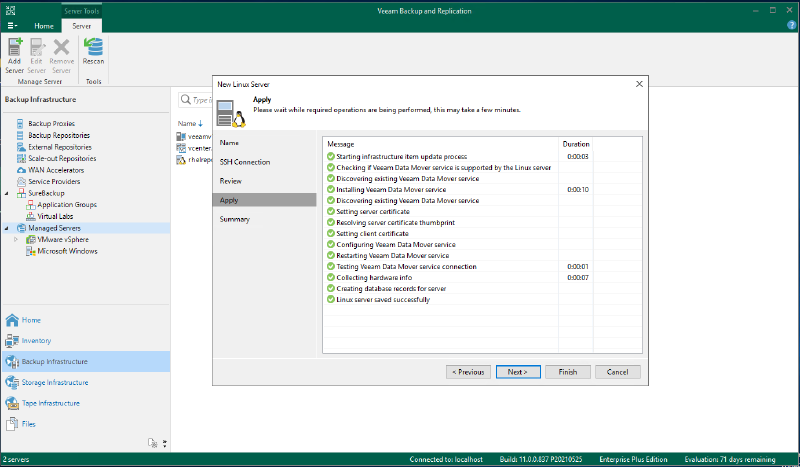Open Tape Infrastructure navigation view
Viewport: 800px width, 467px height.
(85, 403)
